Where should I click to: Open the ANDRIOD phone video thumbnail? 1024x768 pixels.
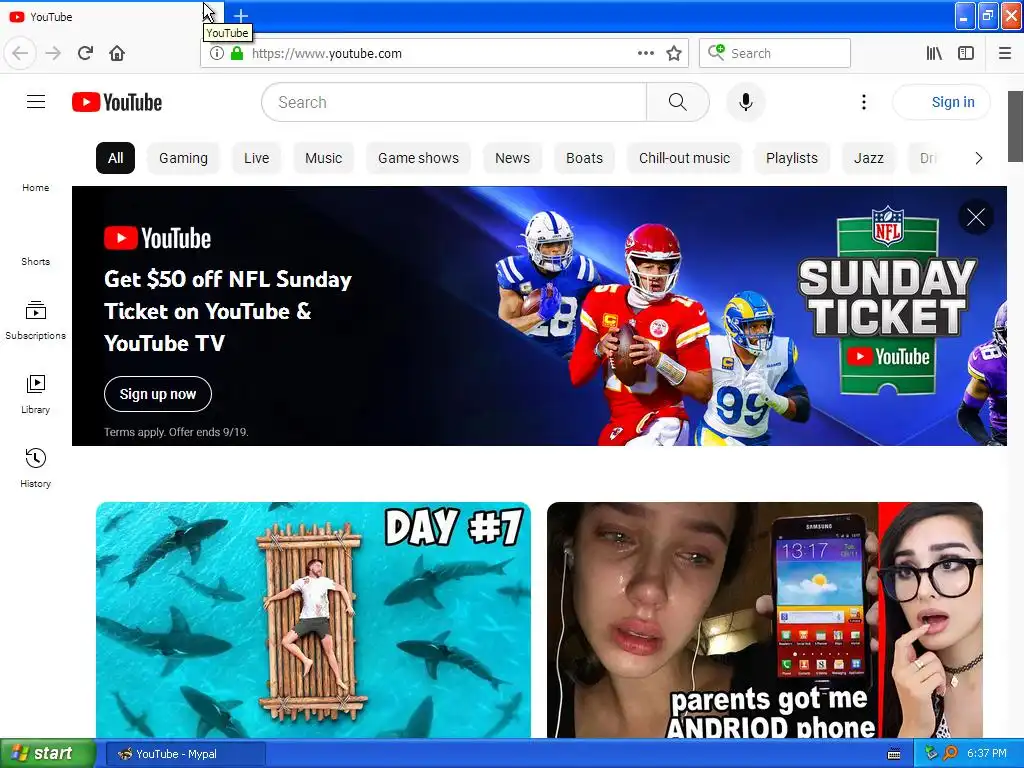765,620
